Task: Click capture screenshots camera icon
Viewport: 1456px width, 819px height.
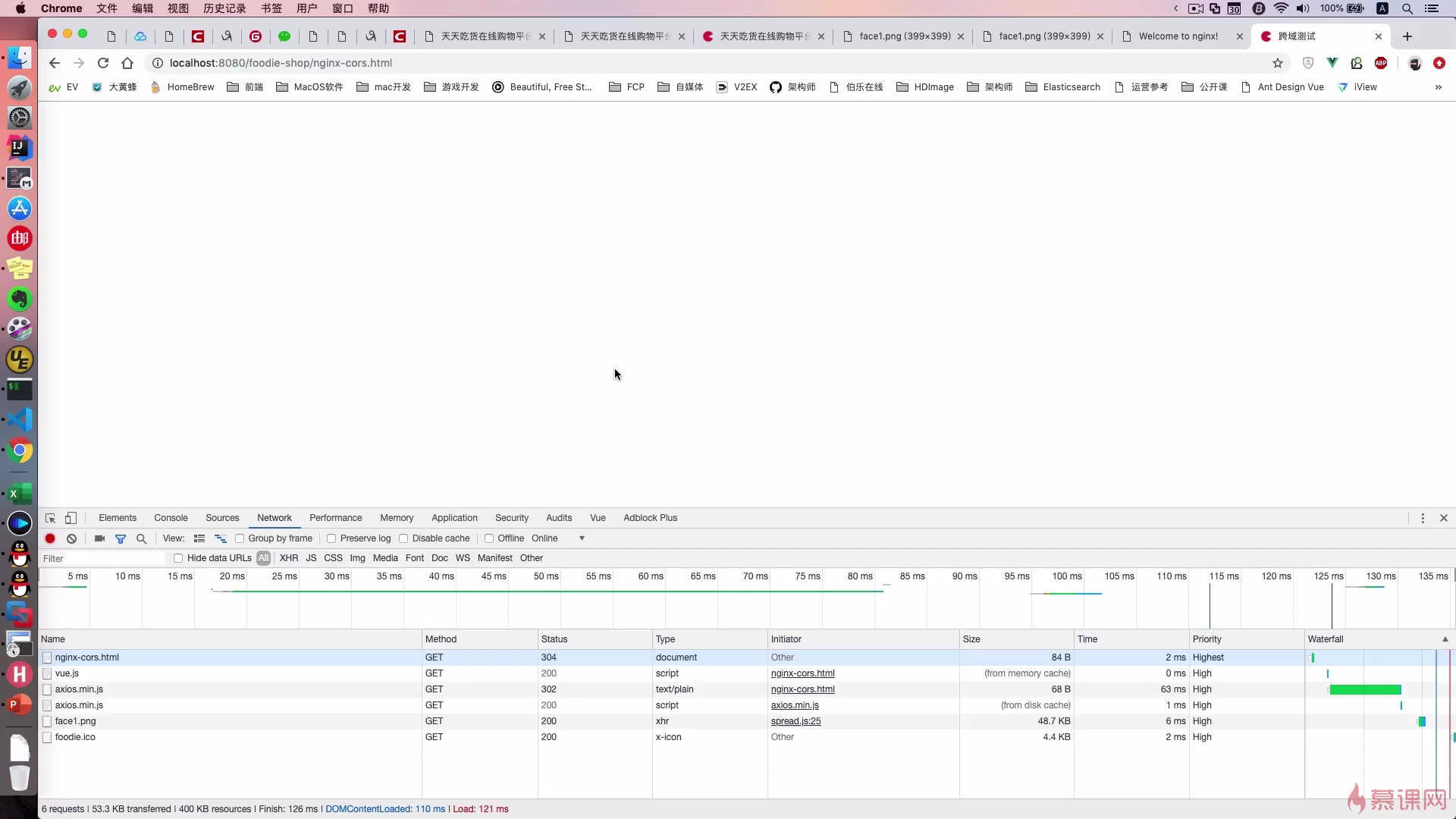Action: click(99, 538)
